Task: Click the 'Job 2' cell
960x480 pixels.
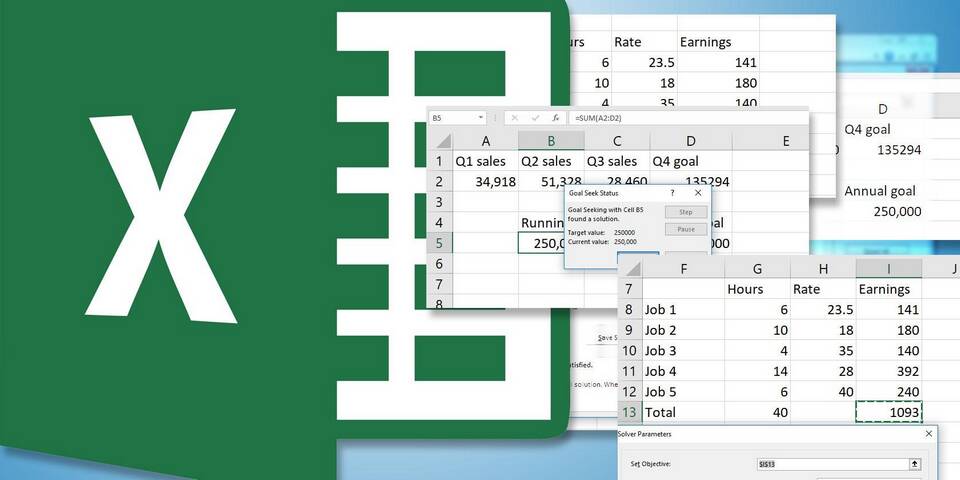Action: pos(683,330)
